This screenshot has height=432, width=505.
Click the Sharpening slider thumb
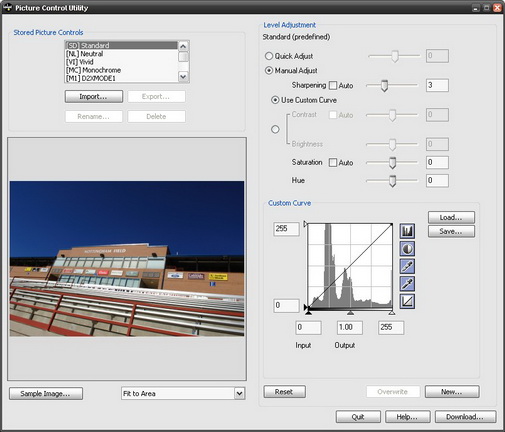[x=384, y=86]
